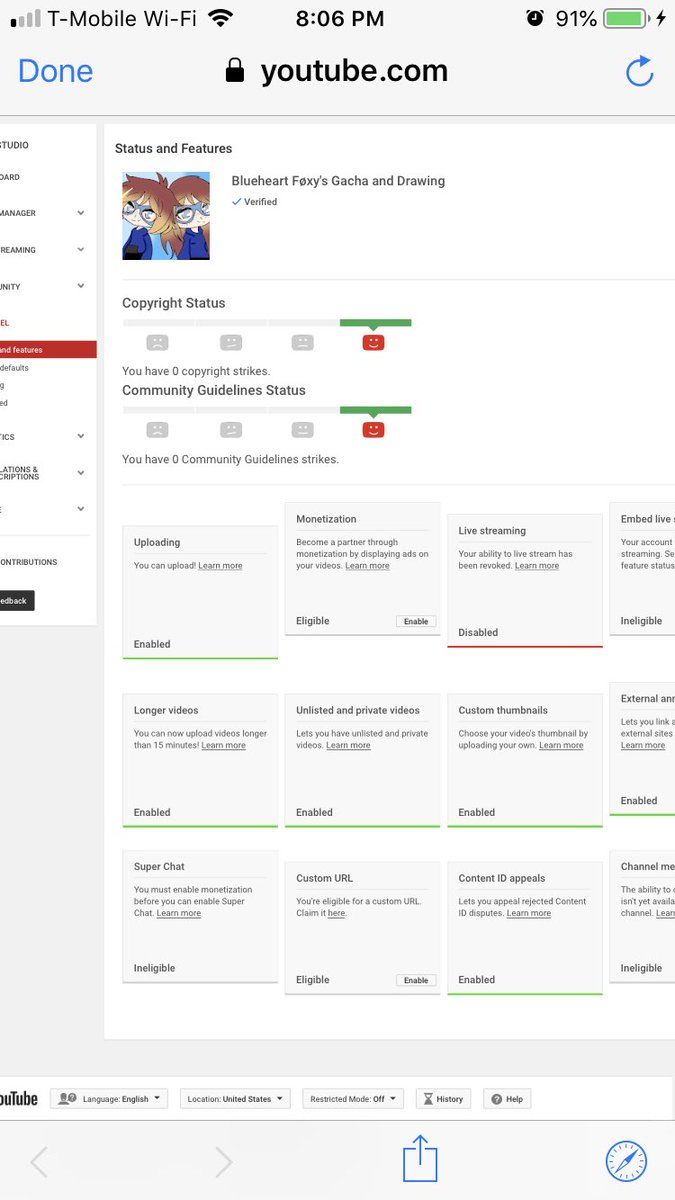
Task: Click the Send feedback button
Action: (17, 601)
